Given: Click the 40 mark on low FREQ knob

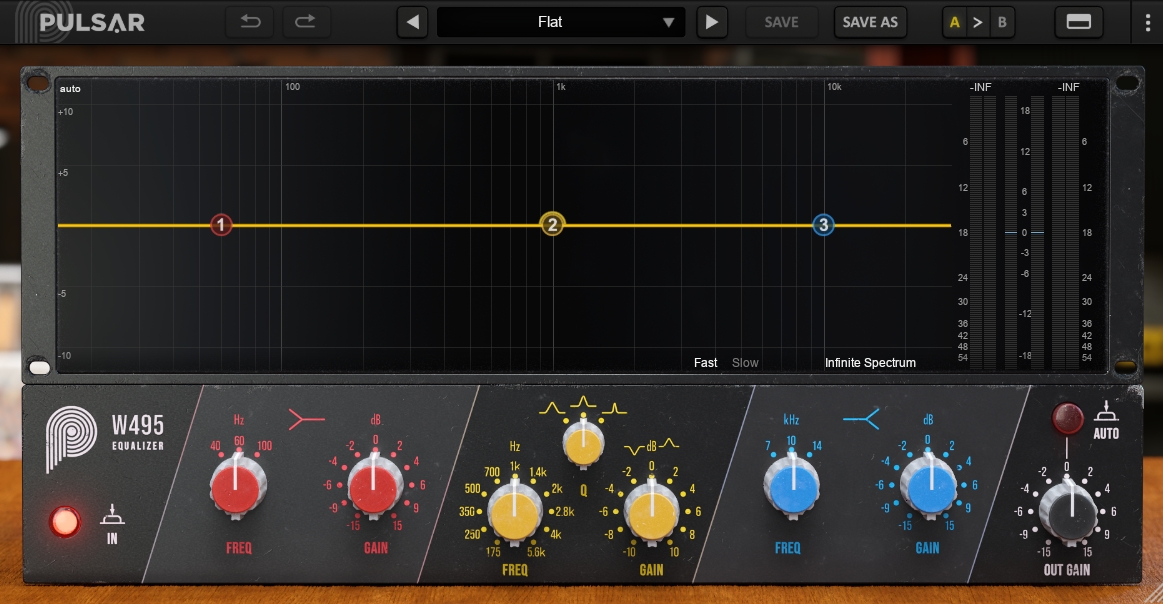Looking at the screenshot, I should point(216,446).
